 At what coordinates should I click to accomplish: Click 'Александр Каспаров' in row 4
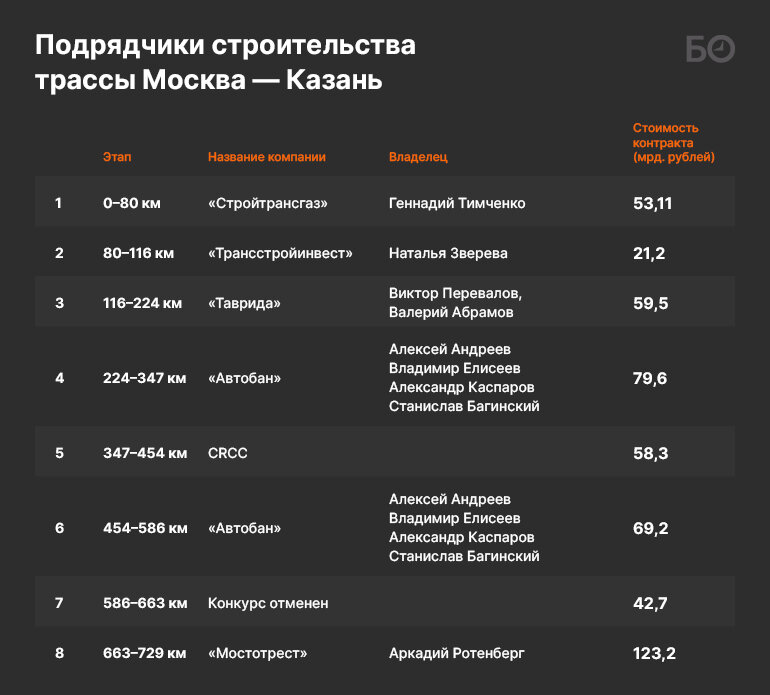click(462, 388)
